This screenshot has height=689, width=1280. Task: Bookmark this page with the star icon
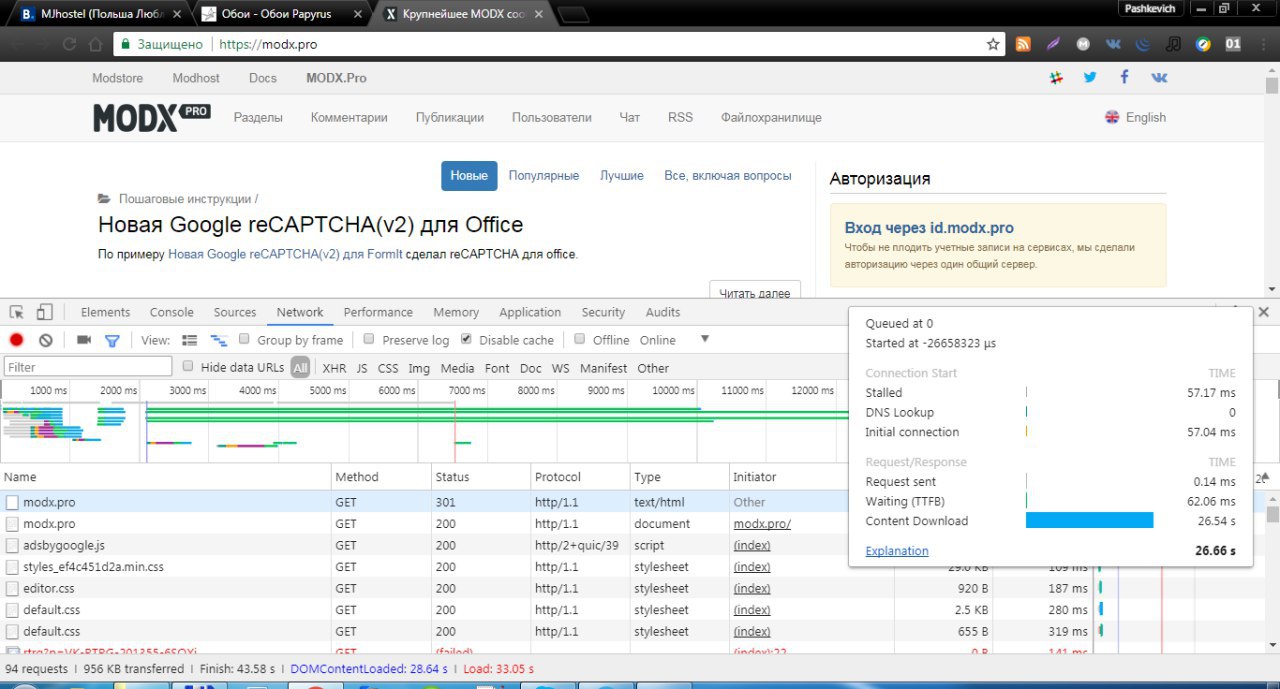click(993, 44)
